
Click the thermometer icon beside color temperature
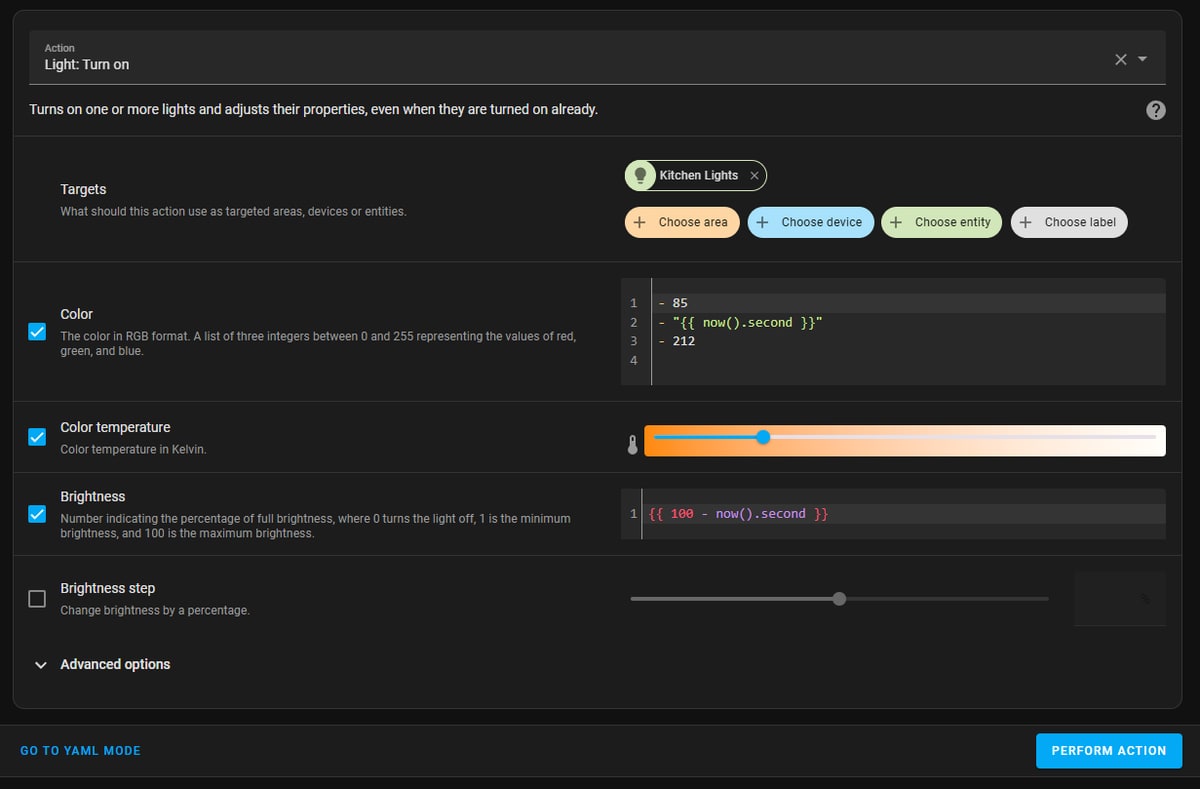point(632,445)
